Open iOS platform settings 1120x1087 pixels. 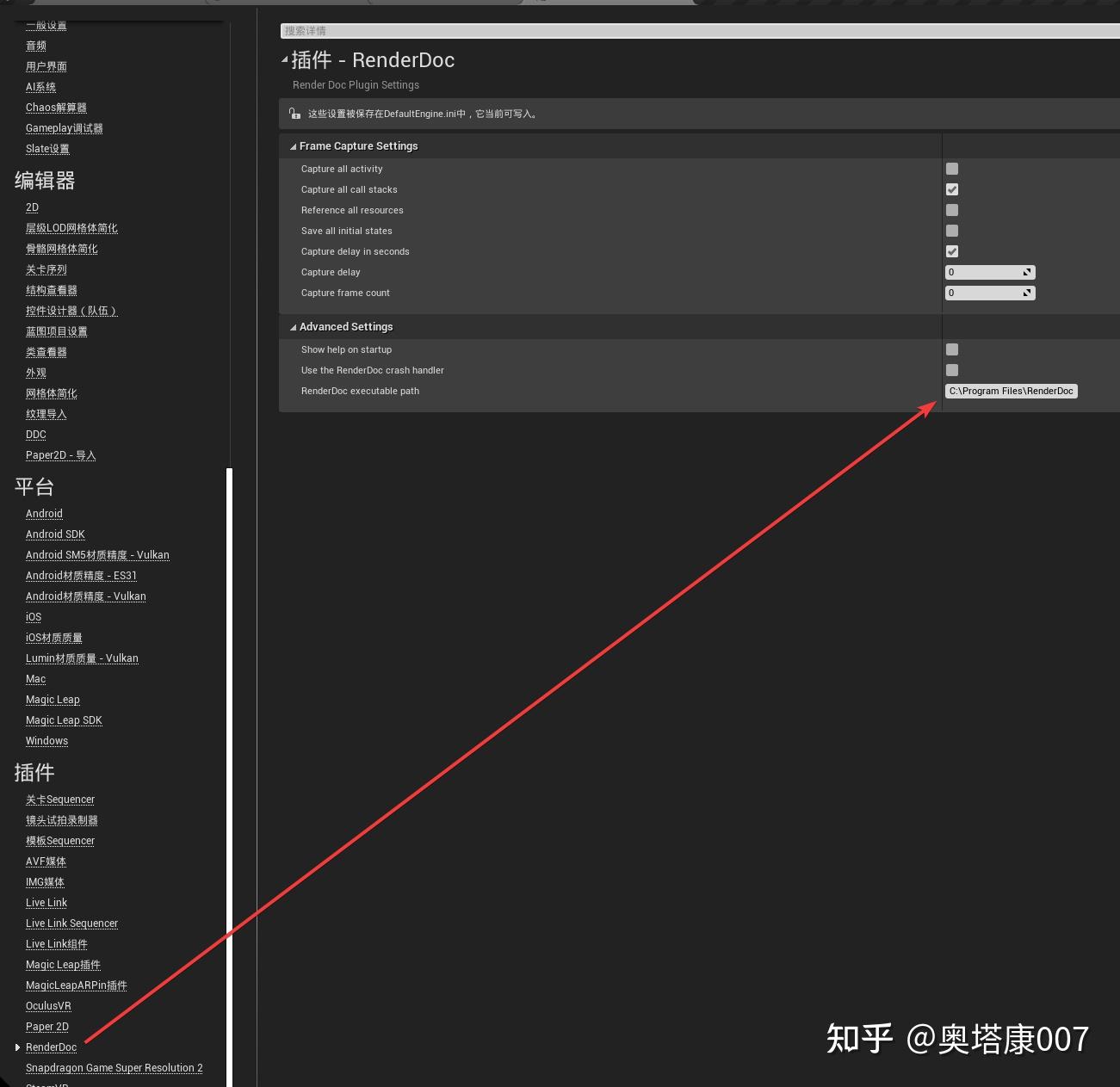click(x=34, y=617)
